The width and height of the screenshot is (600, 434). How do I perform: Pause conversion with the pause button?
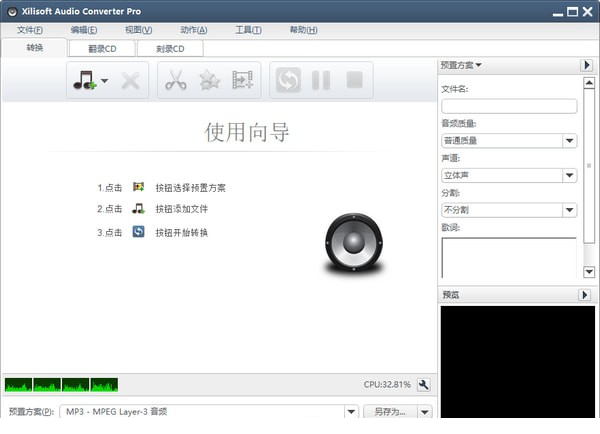(x=321, y=80)
